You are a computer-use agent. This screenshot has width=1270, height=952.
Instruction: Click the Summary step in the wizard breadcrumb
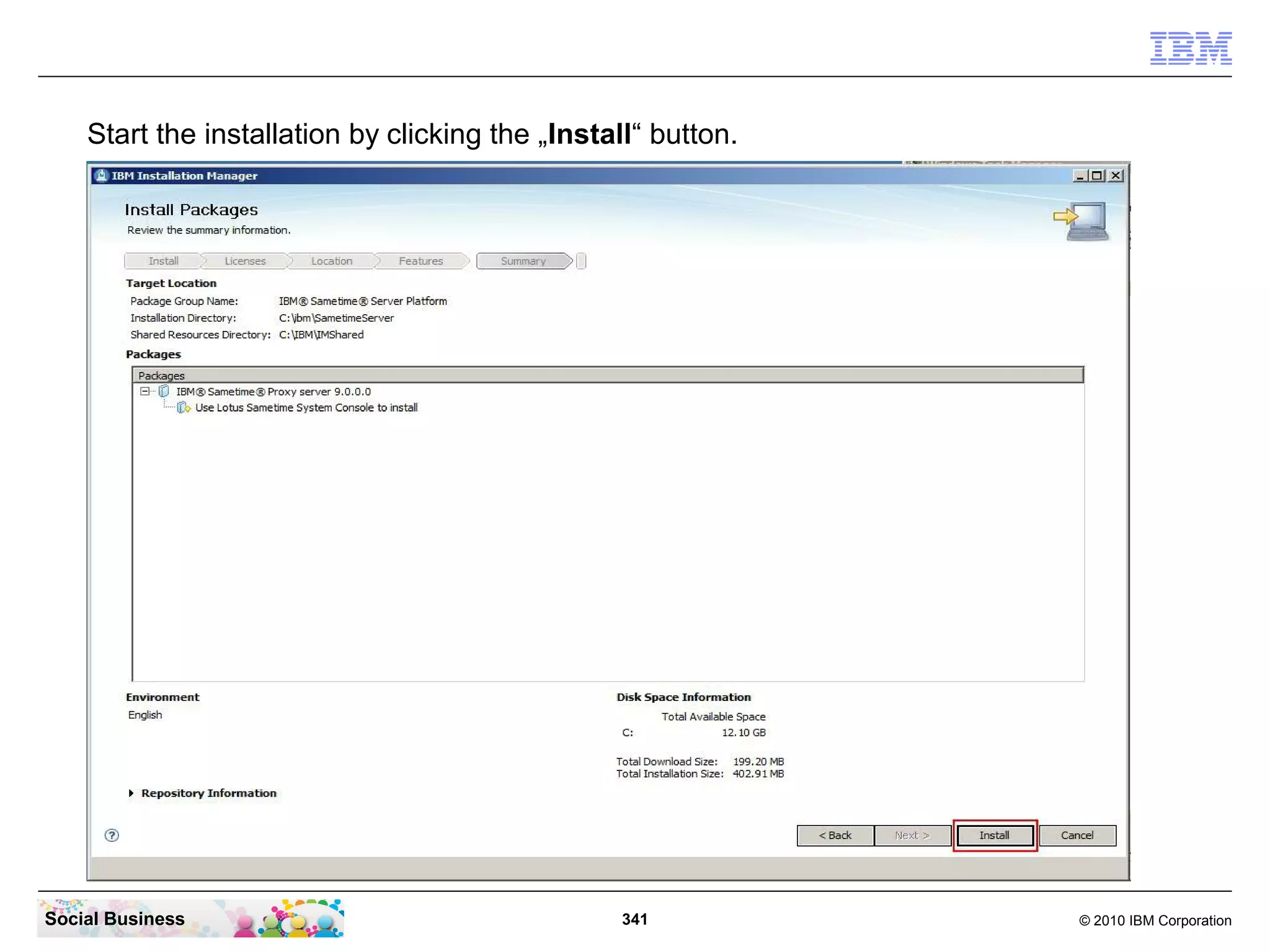pos(523,261)
